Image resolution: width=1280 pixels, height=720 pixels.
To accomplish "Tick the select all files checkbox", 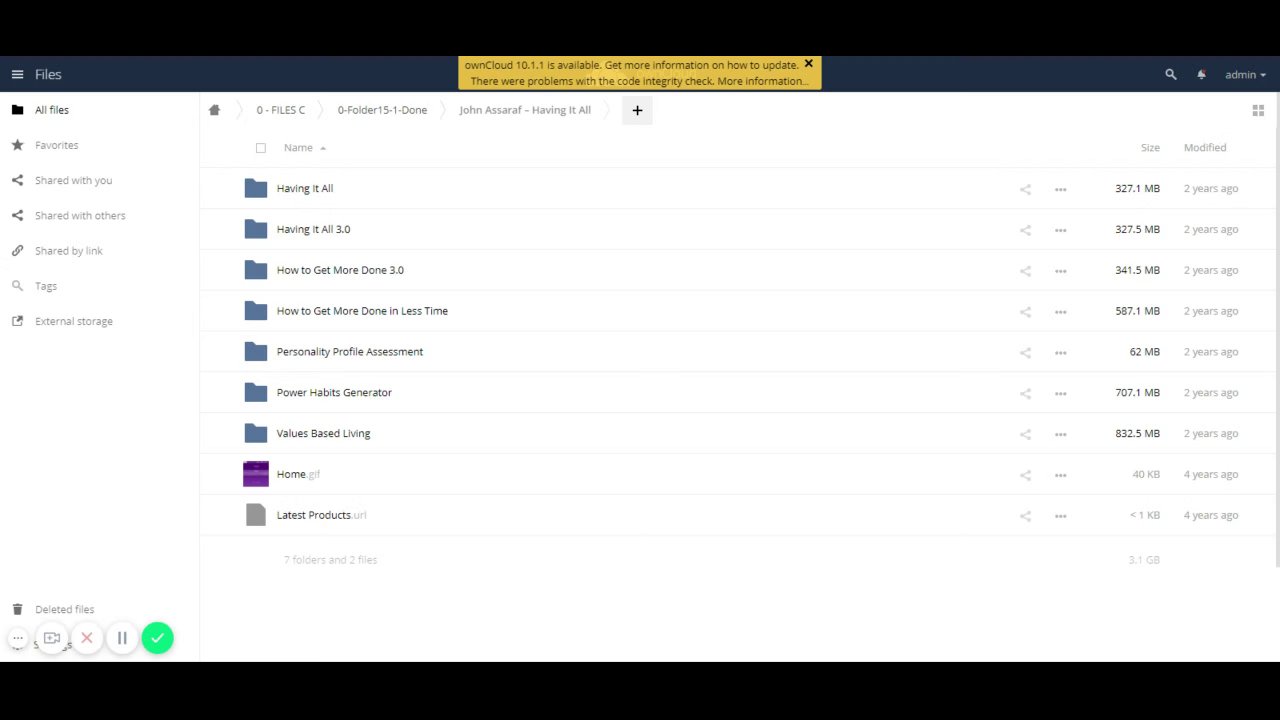I will tap(261, 148).
